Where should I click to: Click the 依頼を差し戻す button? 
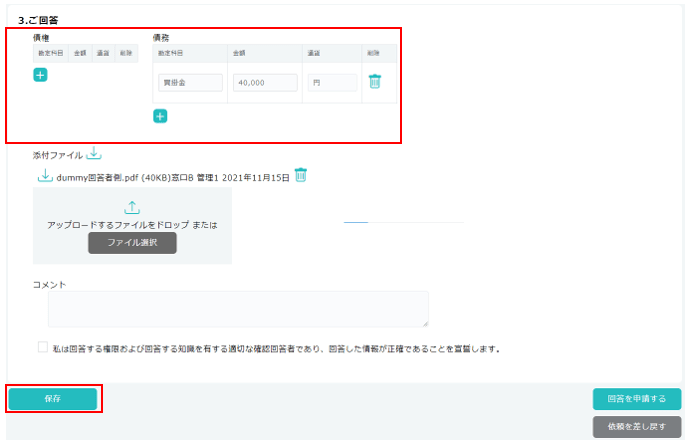coord(636,426)
